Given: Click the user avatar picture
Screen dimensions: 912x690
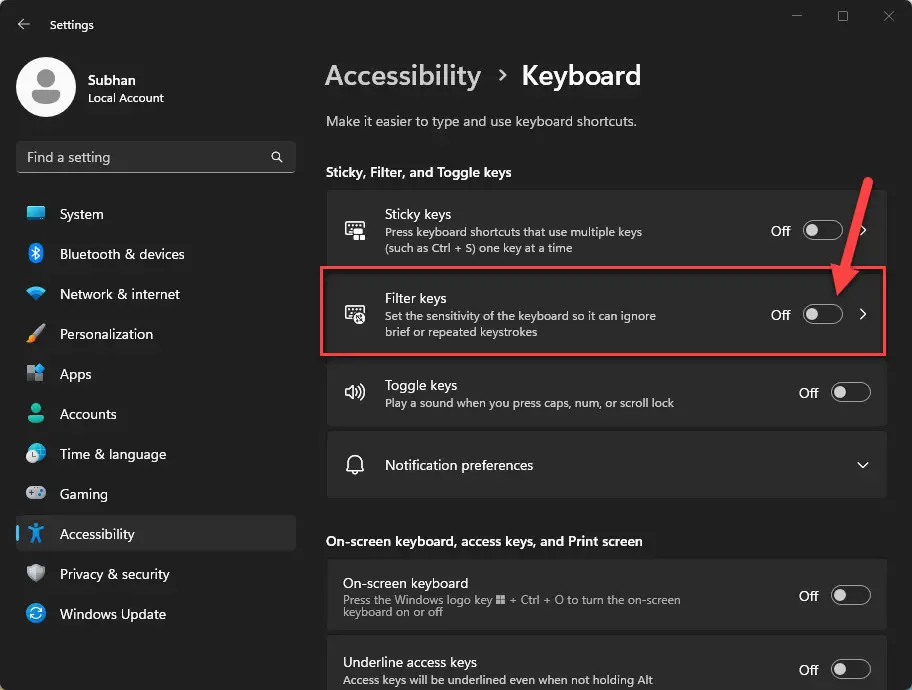Looking at the screenshot, I should (x=46, y=87).
